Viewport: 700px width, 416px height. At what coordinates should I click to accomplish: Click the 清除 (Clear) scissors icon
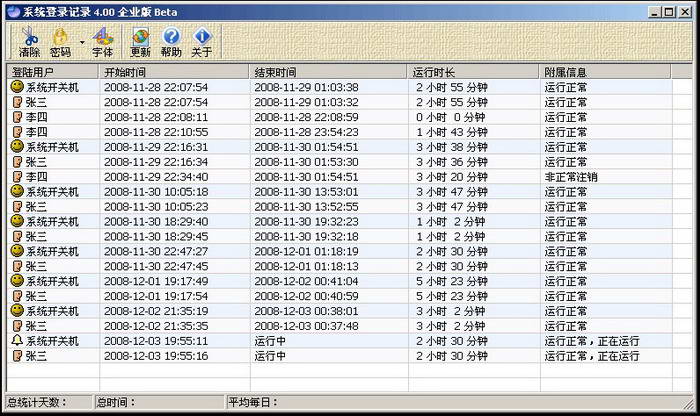pyautogui.click(x=29, y=42)
